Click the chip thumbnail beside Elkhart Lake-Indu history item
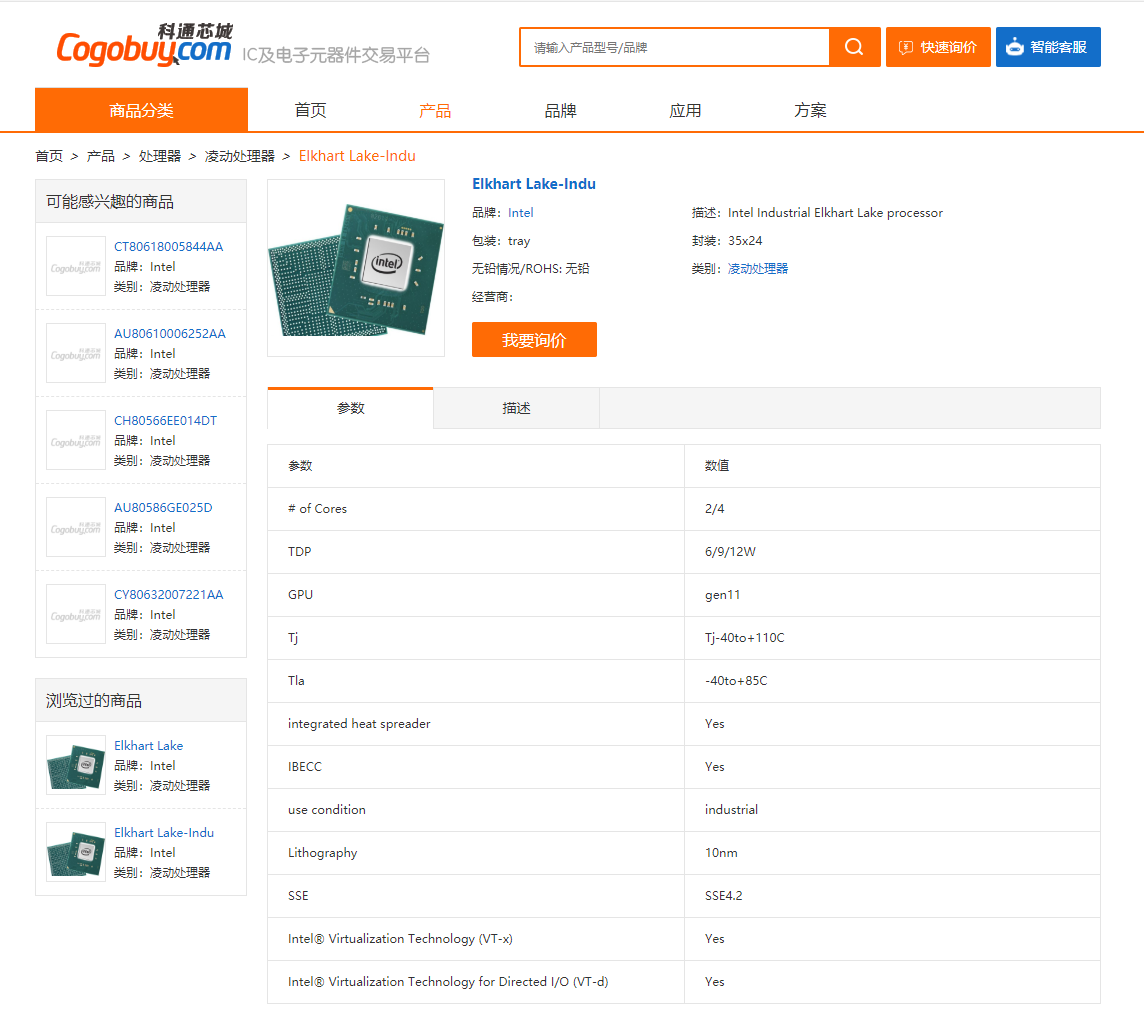The height and width of the screenshot is (1012, 1144). (76, 851)
